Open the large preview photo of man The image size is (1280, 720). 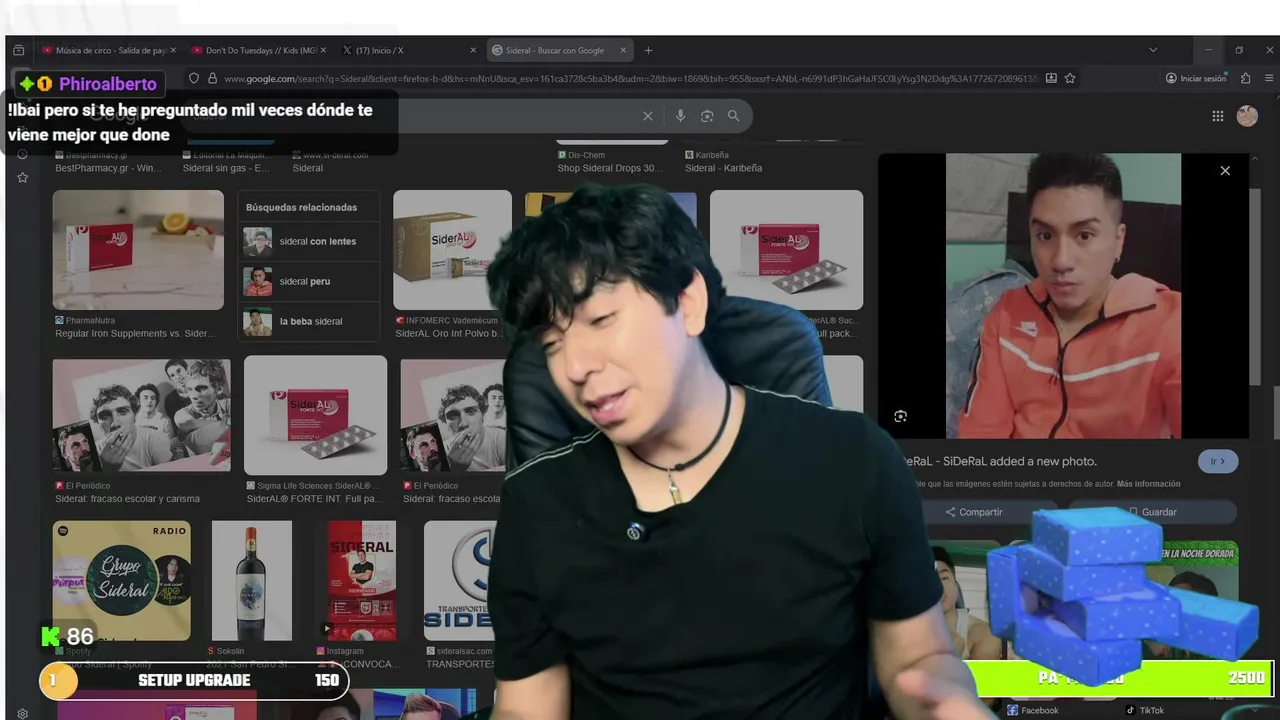point(1063,295)
